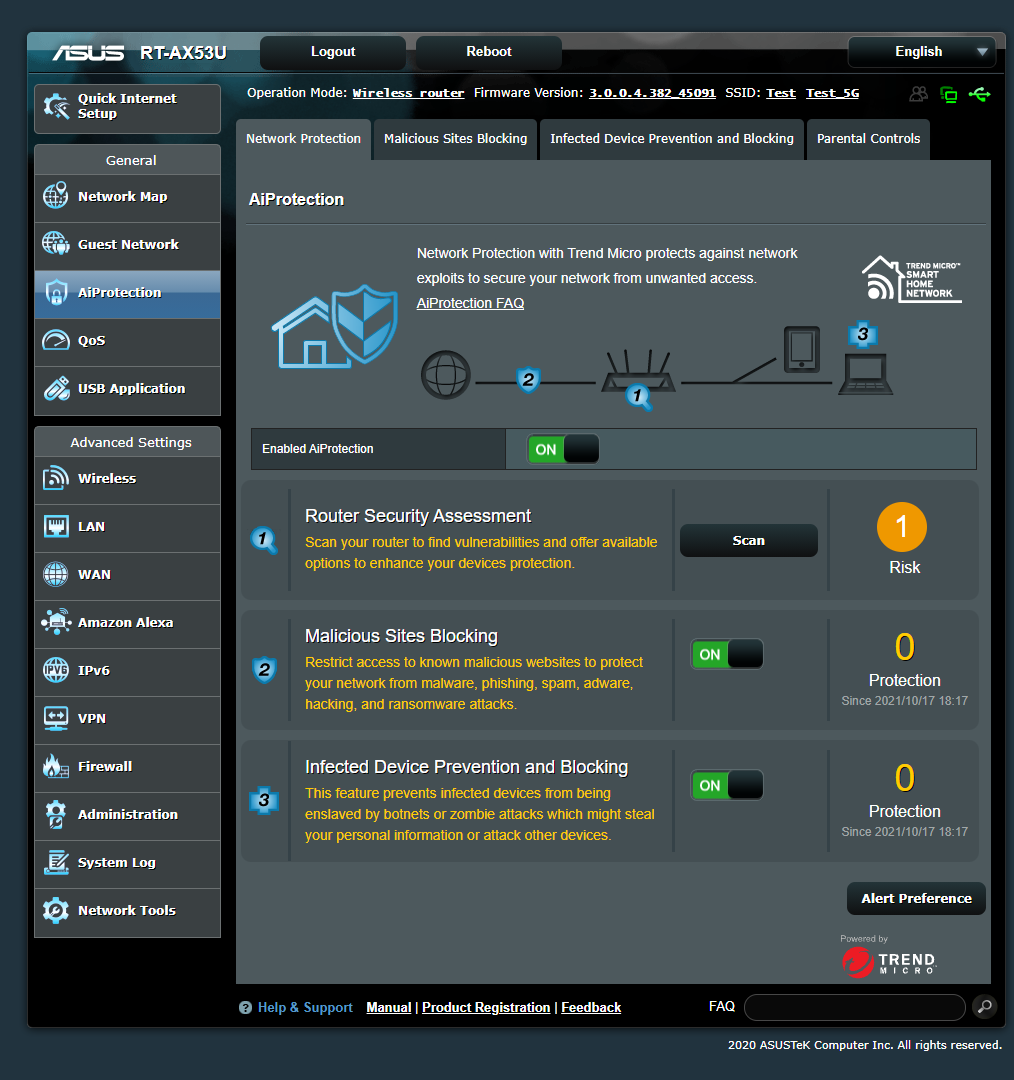Click the WAN globe icon
Image resolution: width=1014 pixels, height=1080 pixels.
56,574
